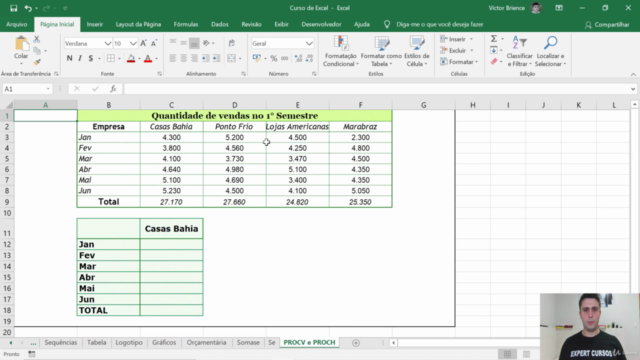Viewport: 640px width, 360px height.
Task: Click the Cut scissors icon
Action: 37,39
